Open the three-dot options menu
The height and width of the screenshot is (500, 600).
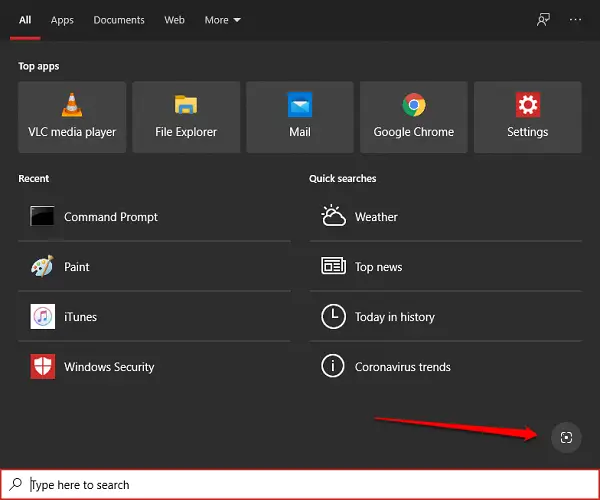[x=575, y=20]
